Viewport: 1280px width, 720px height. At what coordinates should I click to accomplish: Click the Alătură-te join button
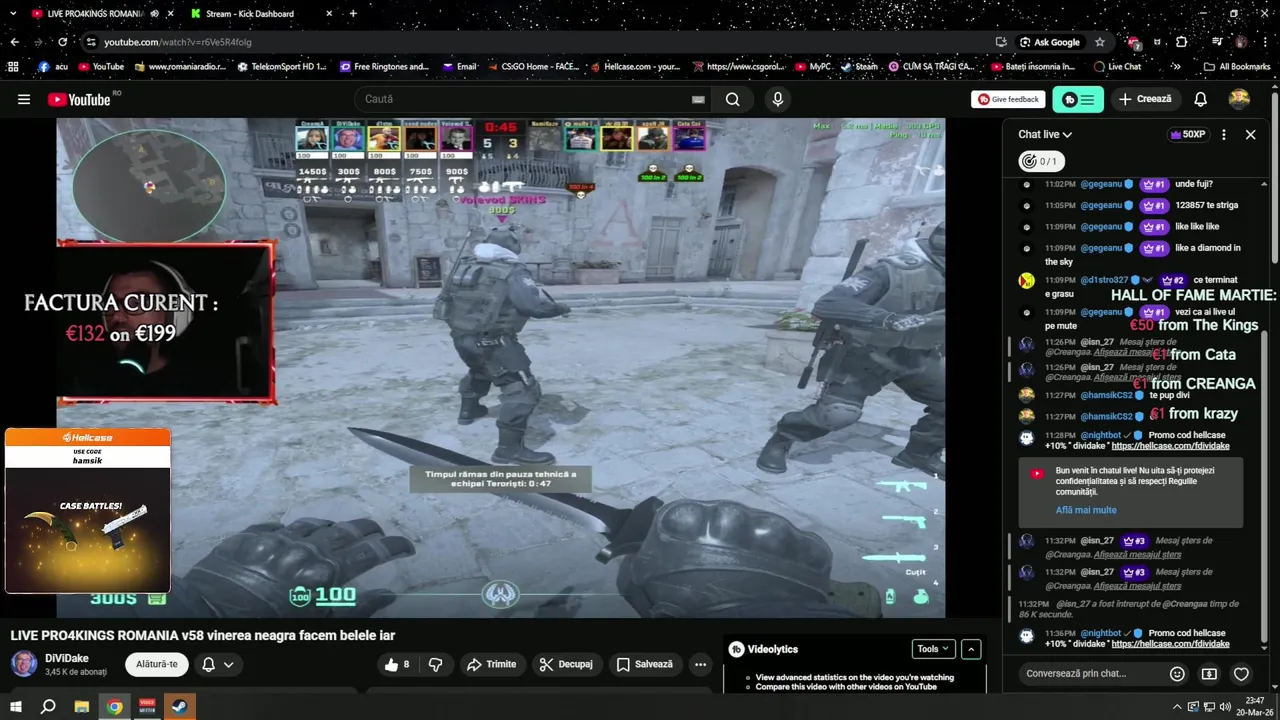156,664
